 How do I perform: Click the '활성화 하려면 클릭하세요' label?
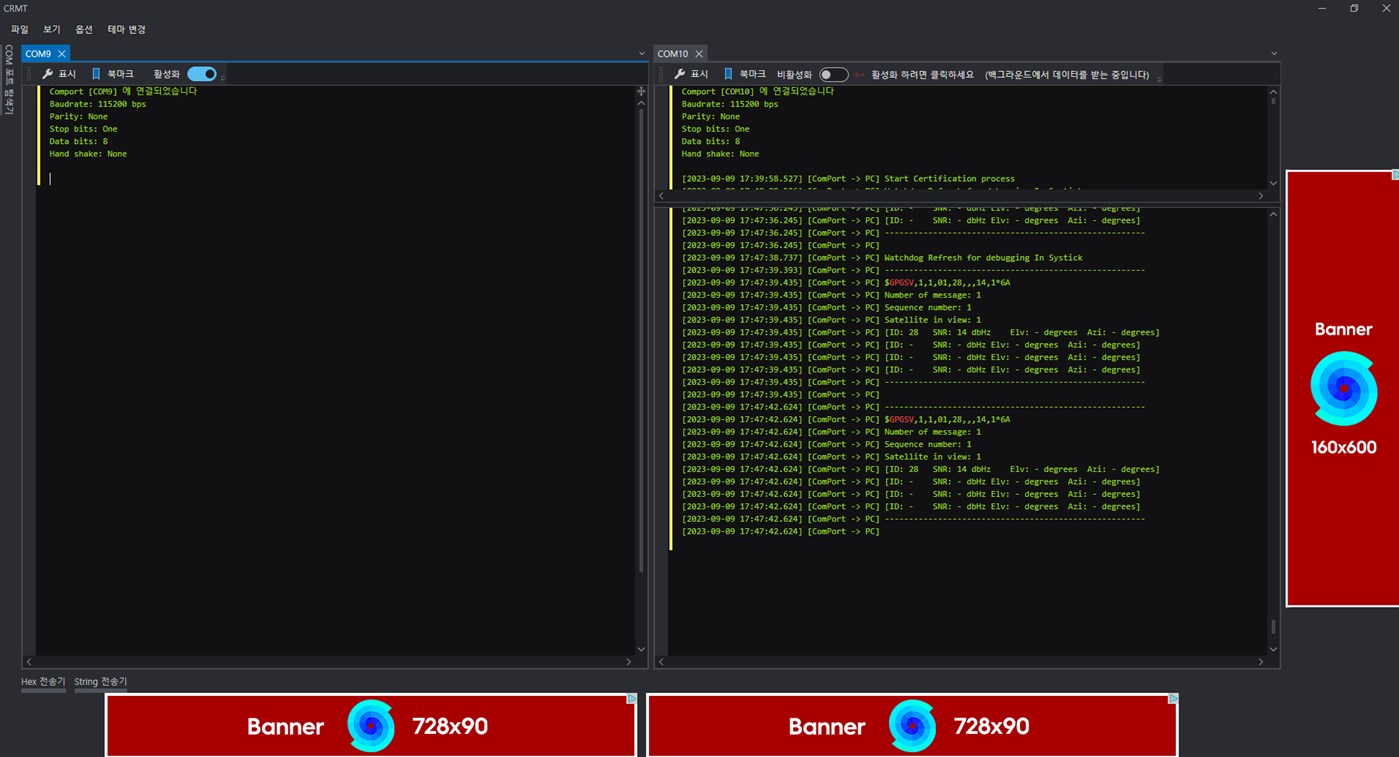coord(922,74)
